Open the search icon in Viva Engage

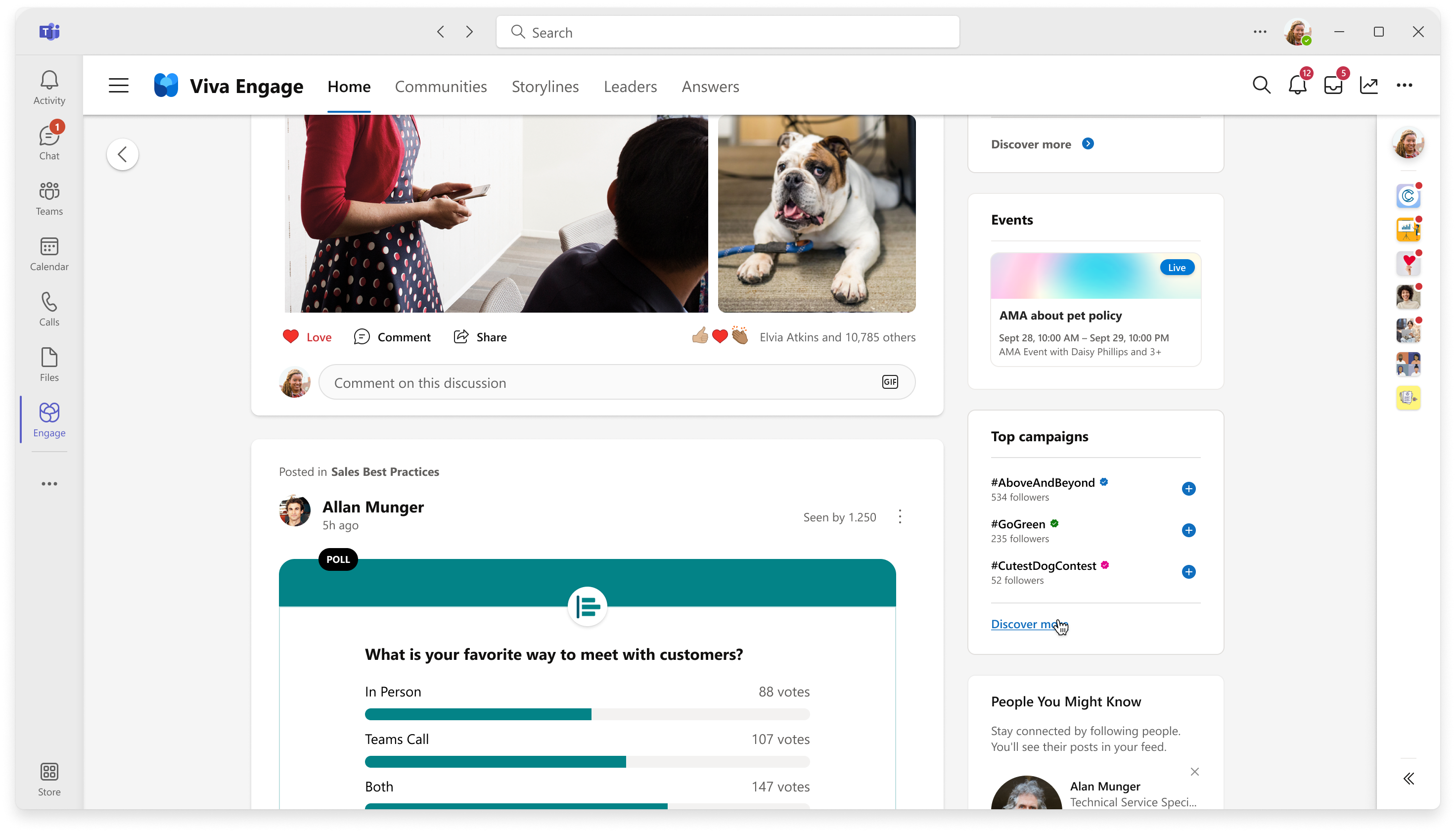click(x=1261, y=85)
